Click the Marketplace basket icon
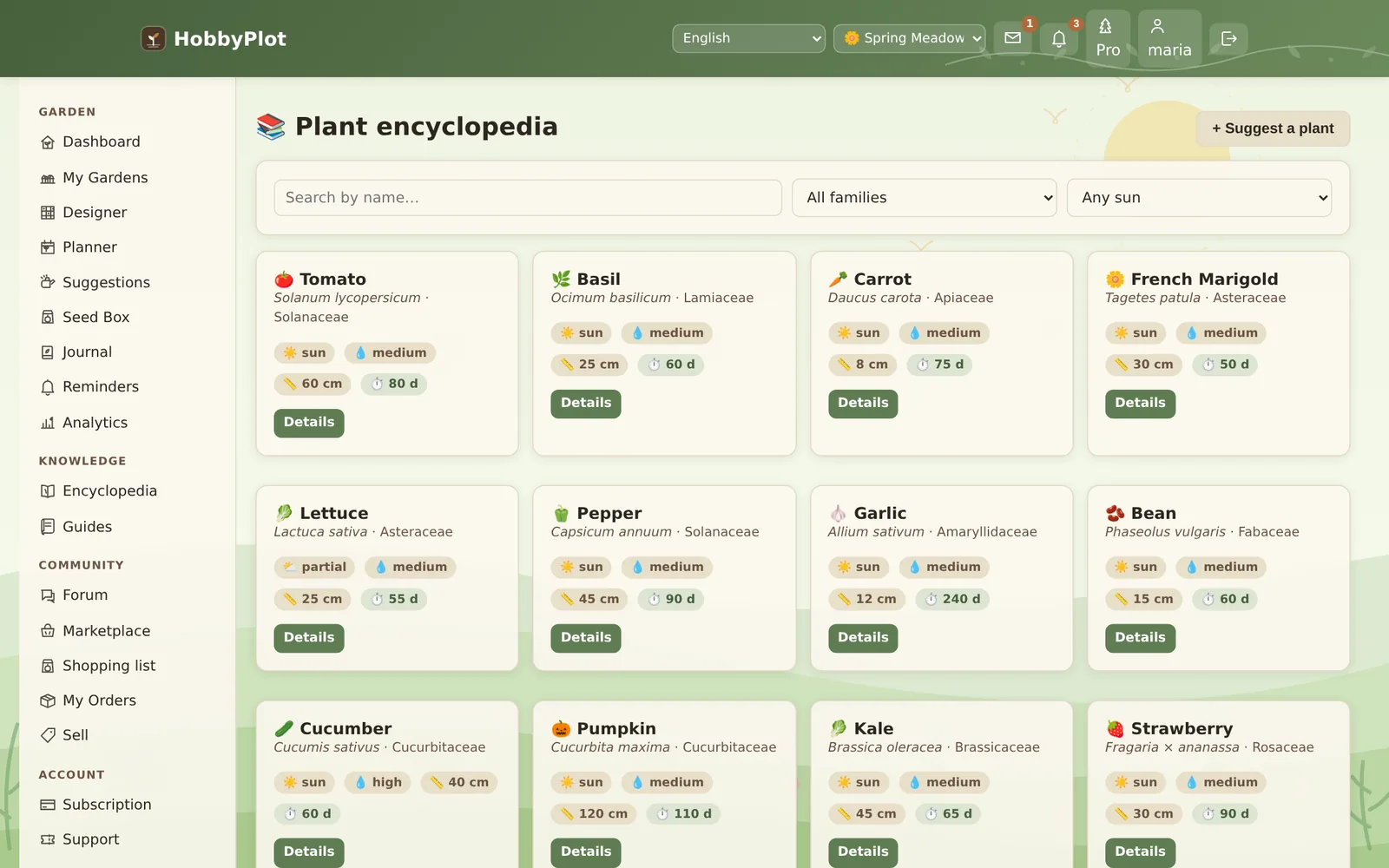1389x868 pixels. pos(48,631)
